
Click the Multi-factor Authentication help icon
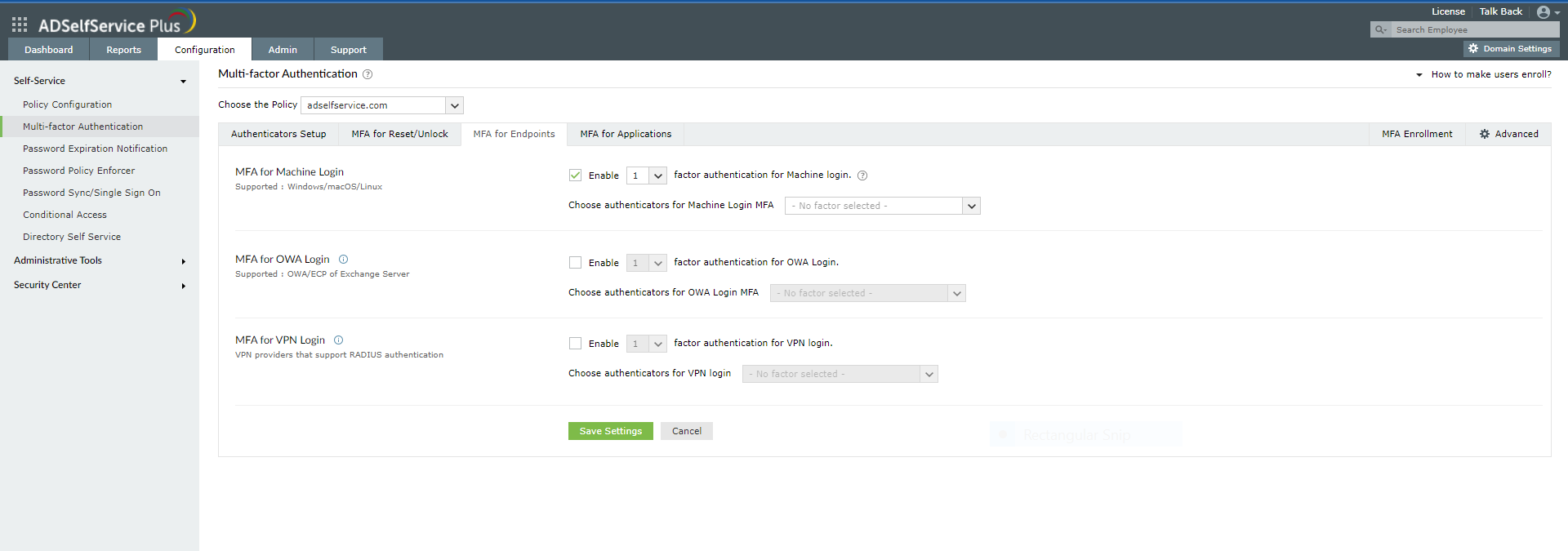(367, 74)
